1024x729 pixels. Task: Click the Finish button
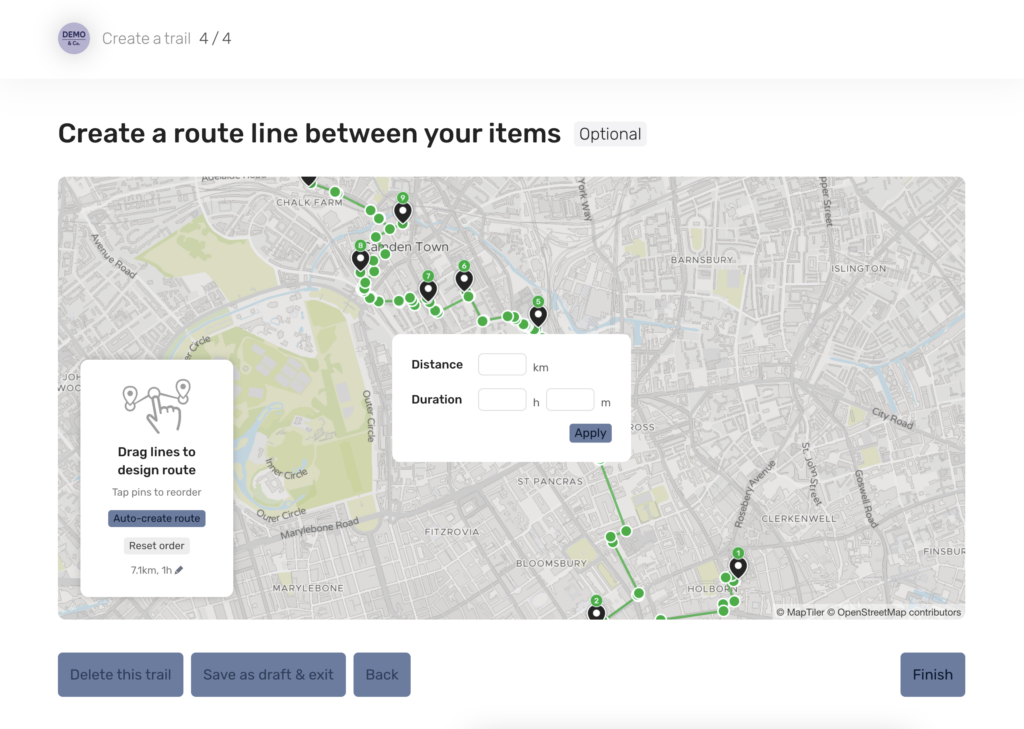pos(932,675)
